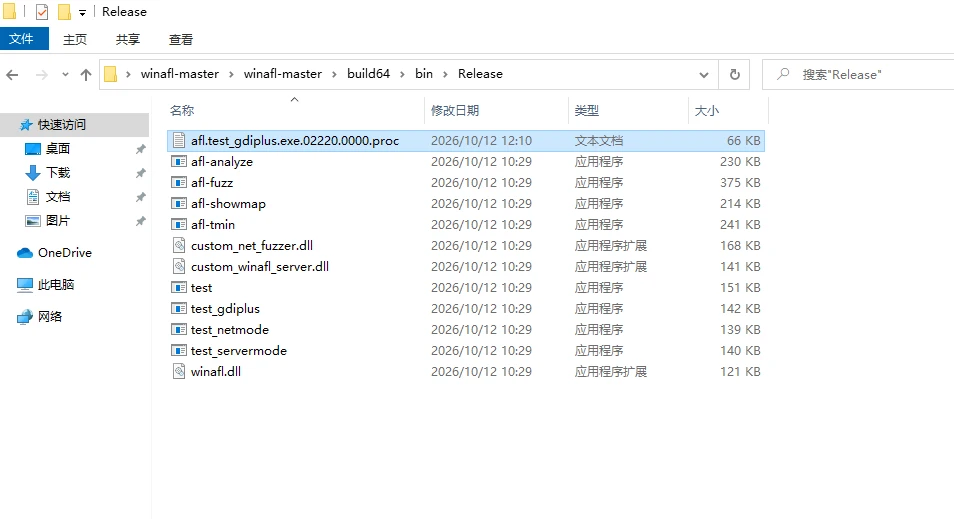Switch to the 共享 ribbon tab
Screen dimensions: 954x519
[x=128, y=39]
